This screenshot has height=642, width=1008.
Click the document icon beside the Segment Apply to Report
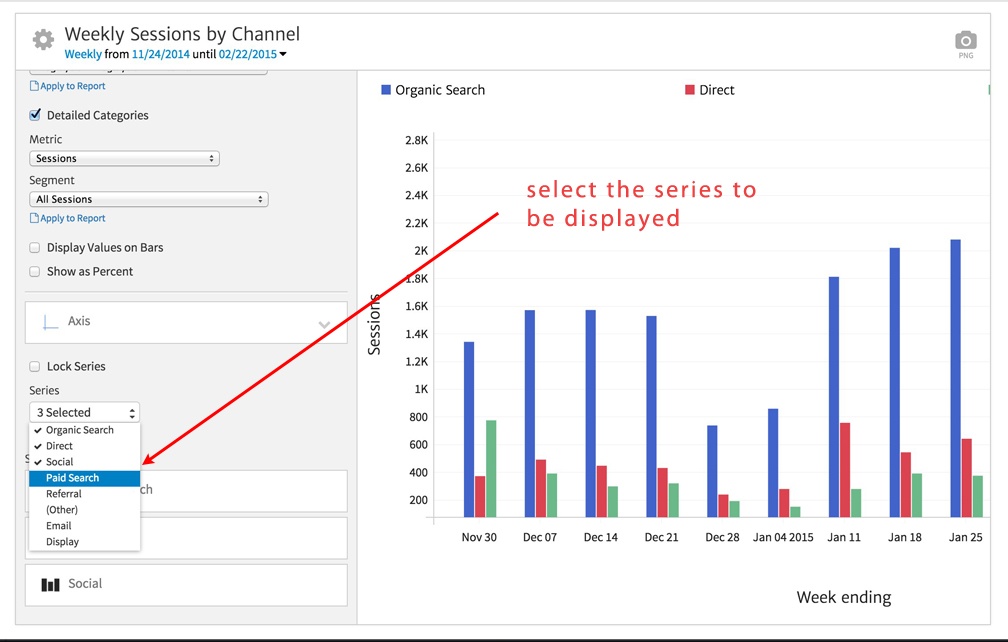34,218
